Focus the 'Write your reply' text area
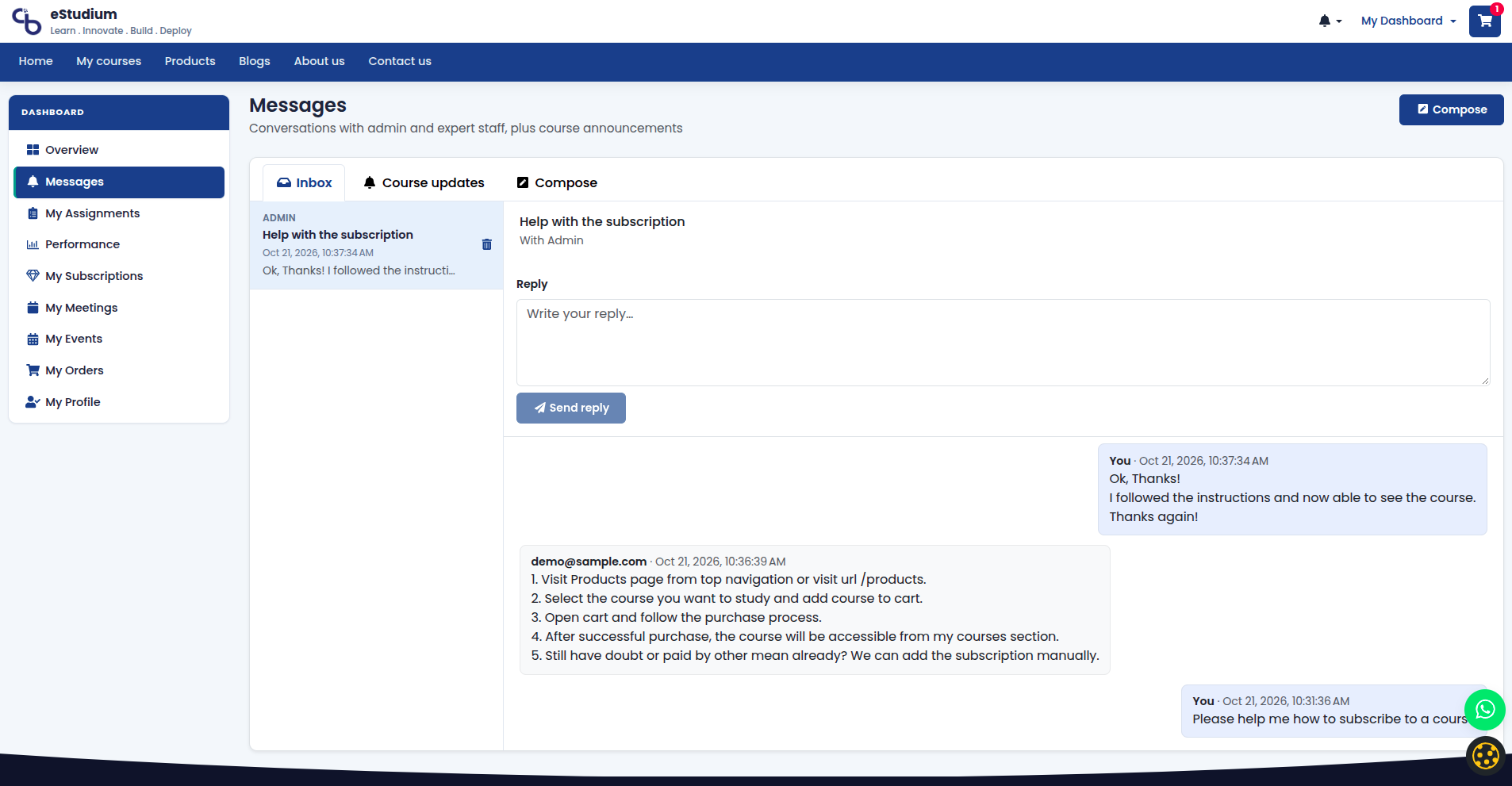 pos(1003,343)
